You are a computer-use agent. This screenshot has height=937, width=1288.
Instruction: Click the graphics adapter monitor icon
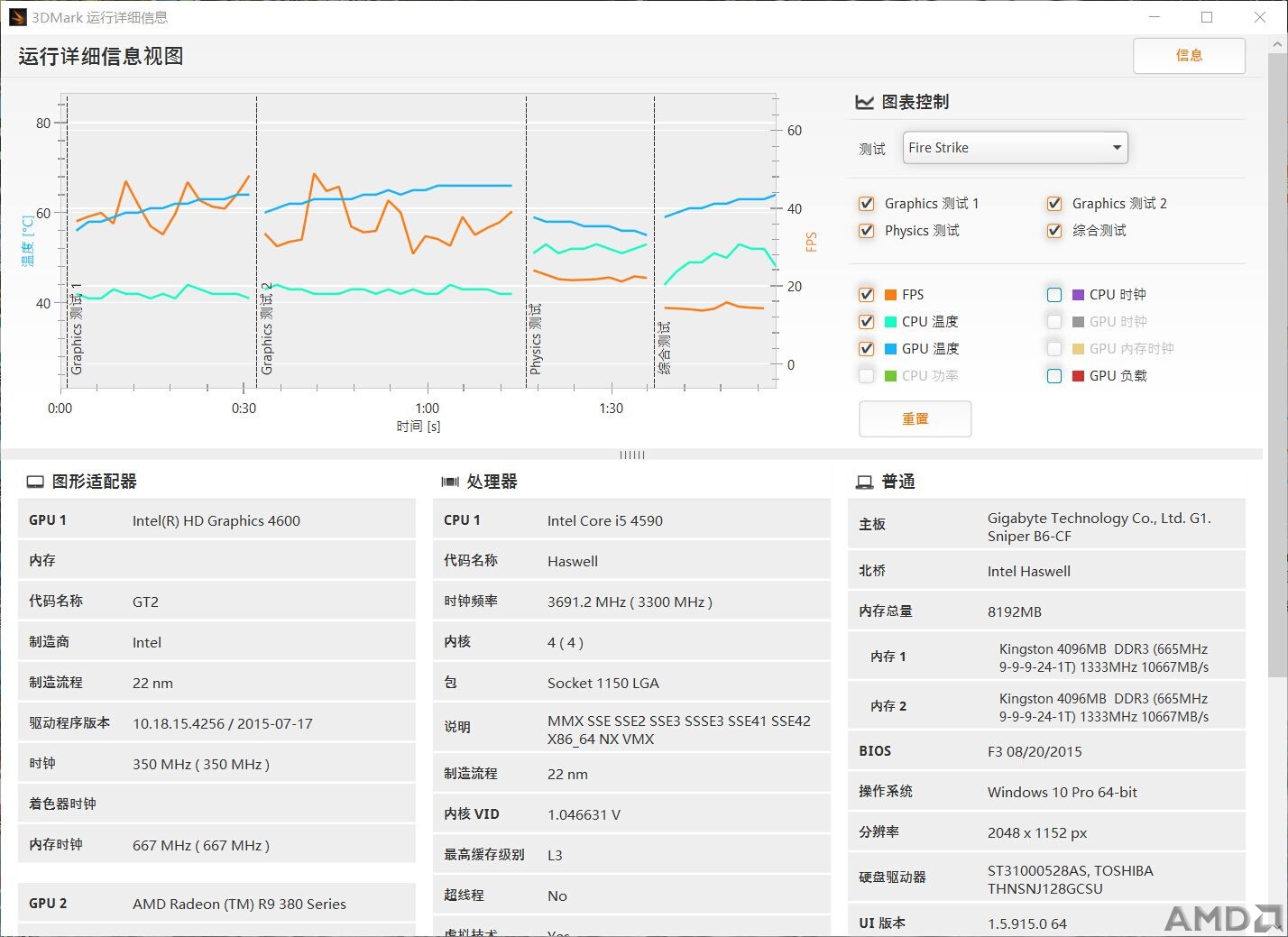click(x=35, y=482)
